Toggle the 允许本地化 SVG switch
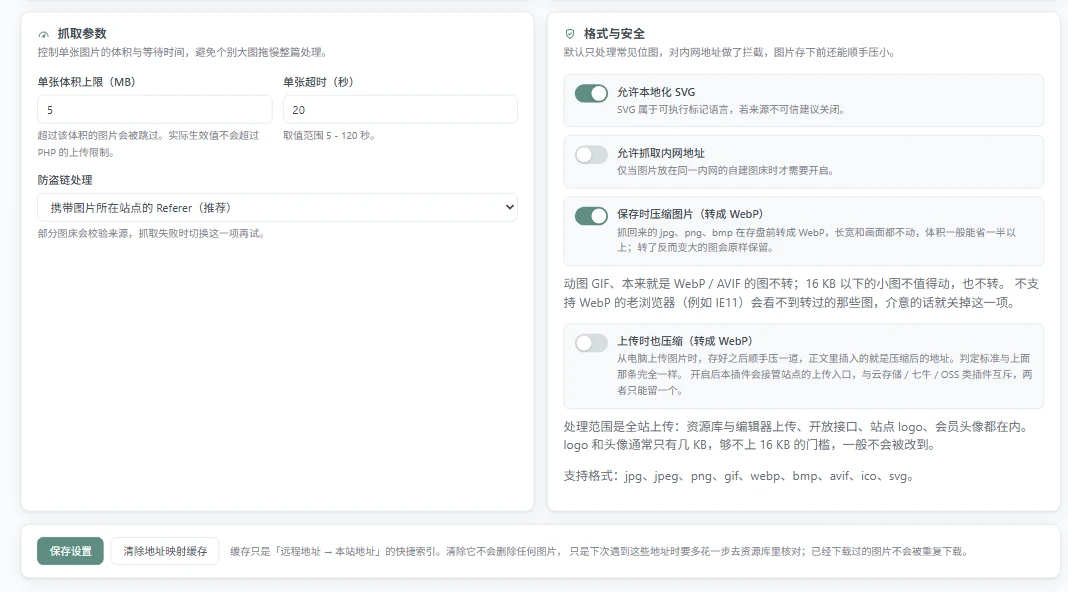1068x592 pixels. pos(591,93)
